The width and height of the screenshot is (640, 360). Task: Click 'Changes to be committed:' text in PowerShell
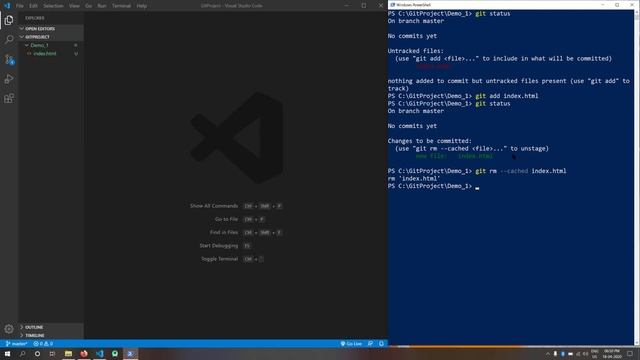tap(430, 141)
